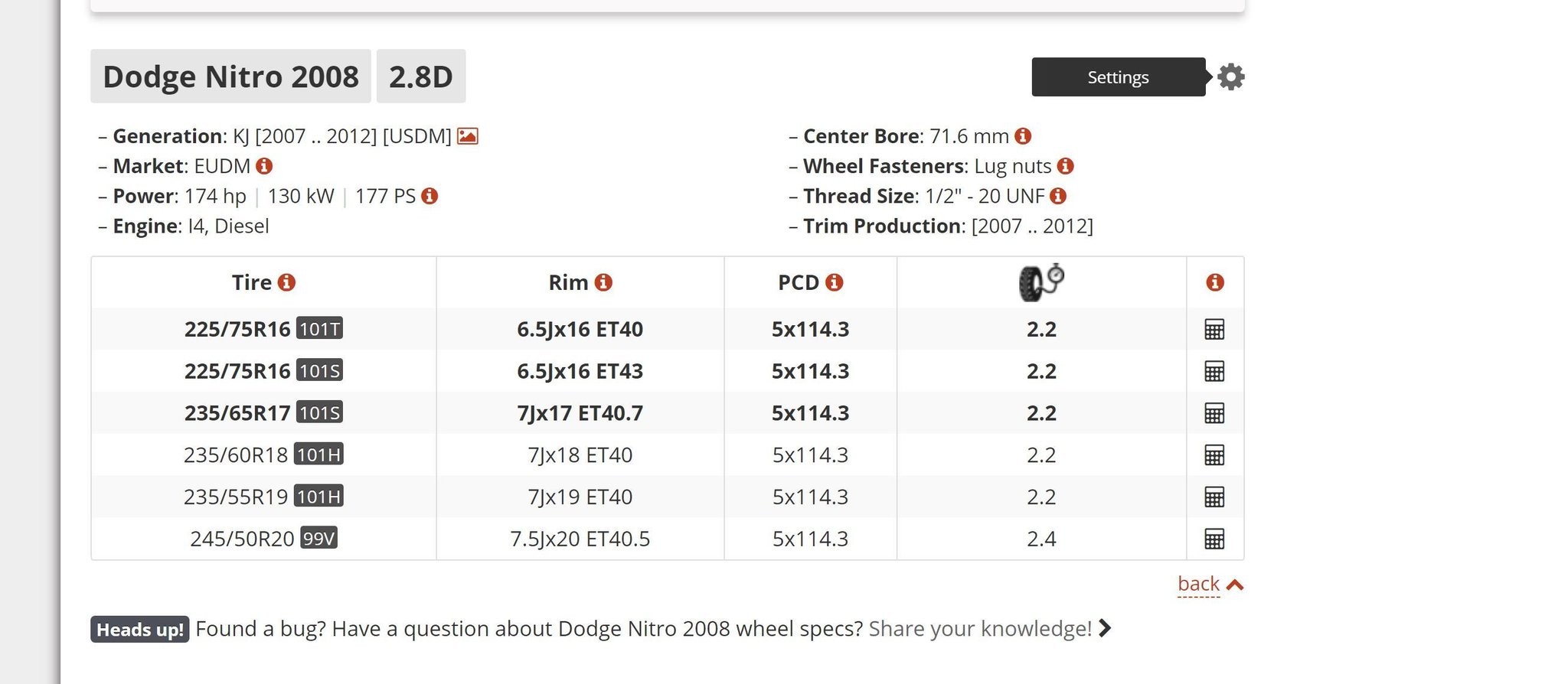
Task: Click the 2.8D trim badge
Action: coord(421,77)
